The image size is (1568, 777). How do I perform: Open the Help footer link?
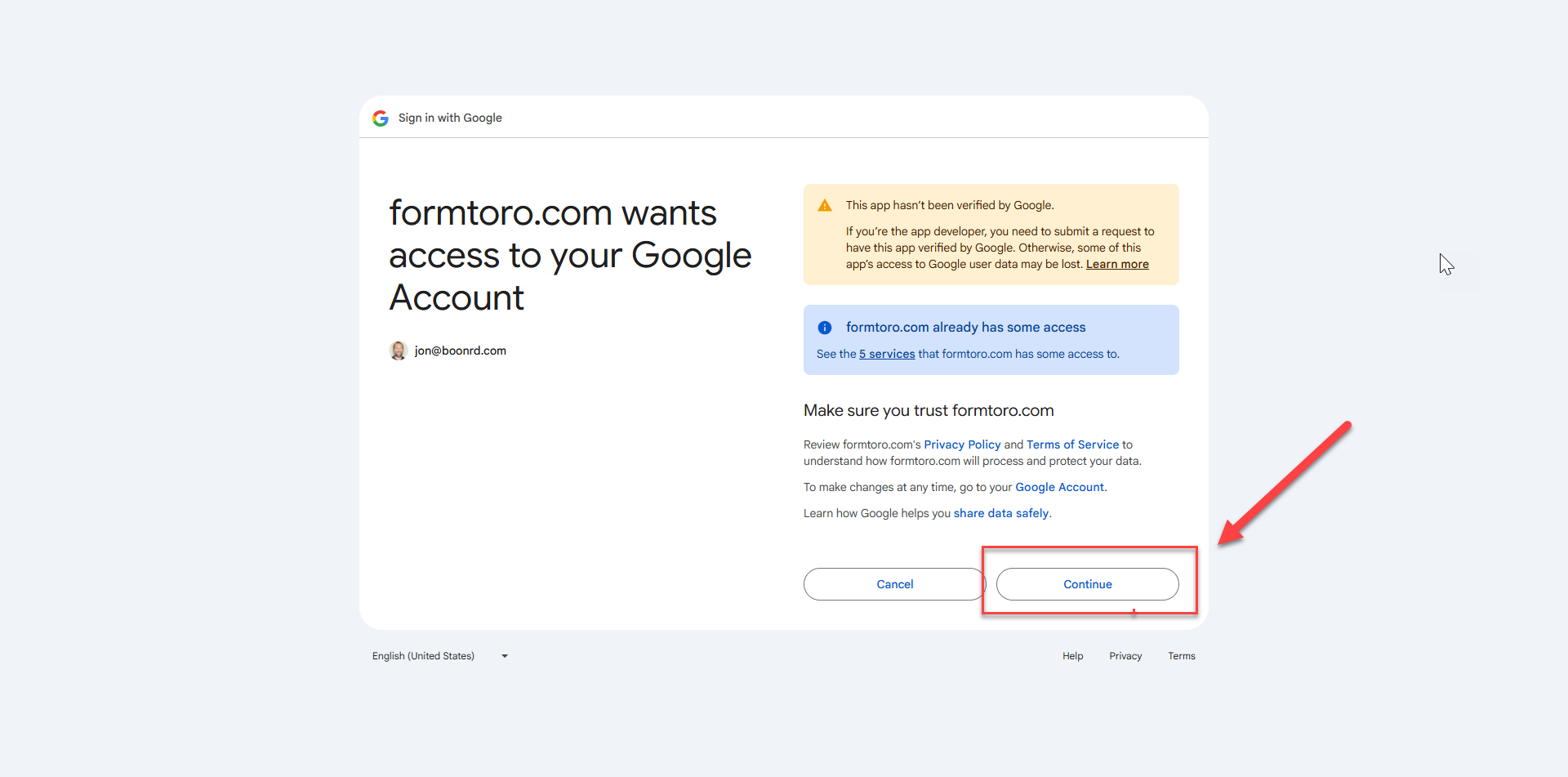pyautogui.click(x=1072, y=656)
